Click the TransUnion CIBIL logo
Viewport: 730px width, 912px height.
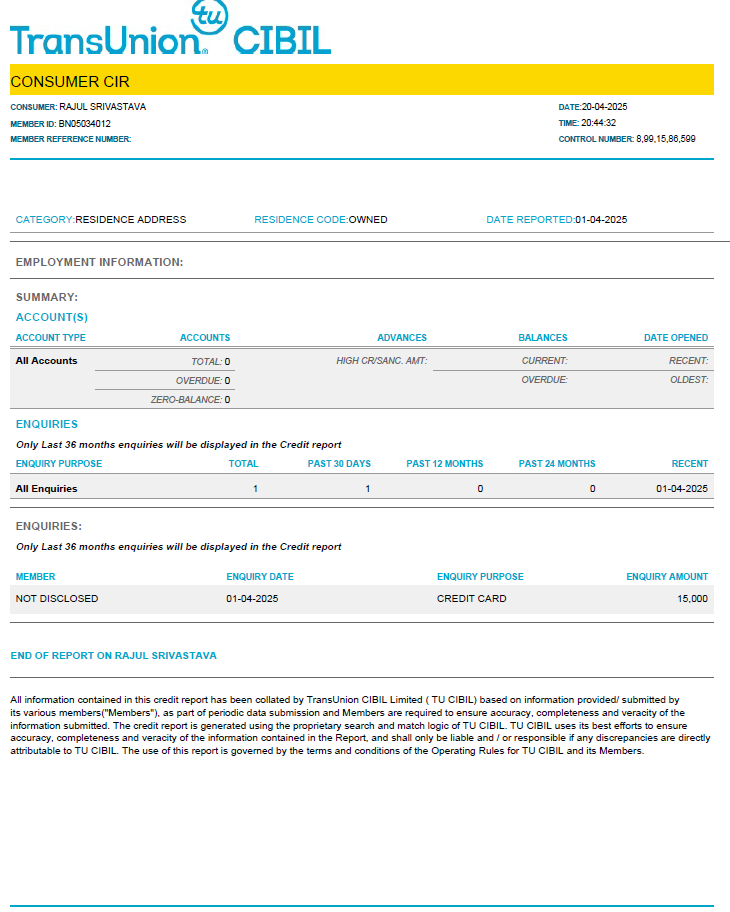pos(170,28)
